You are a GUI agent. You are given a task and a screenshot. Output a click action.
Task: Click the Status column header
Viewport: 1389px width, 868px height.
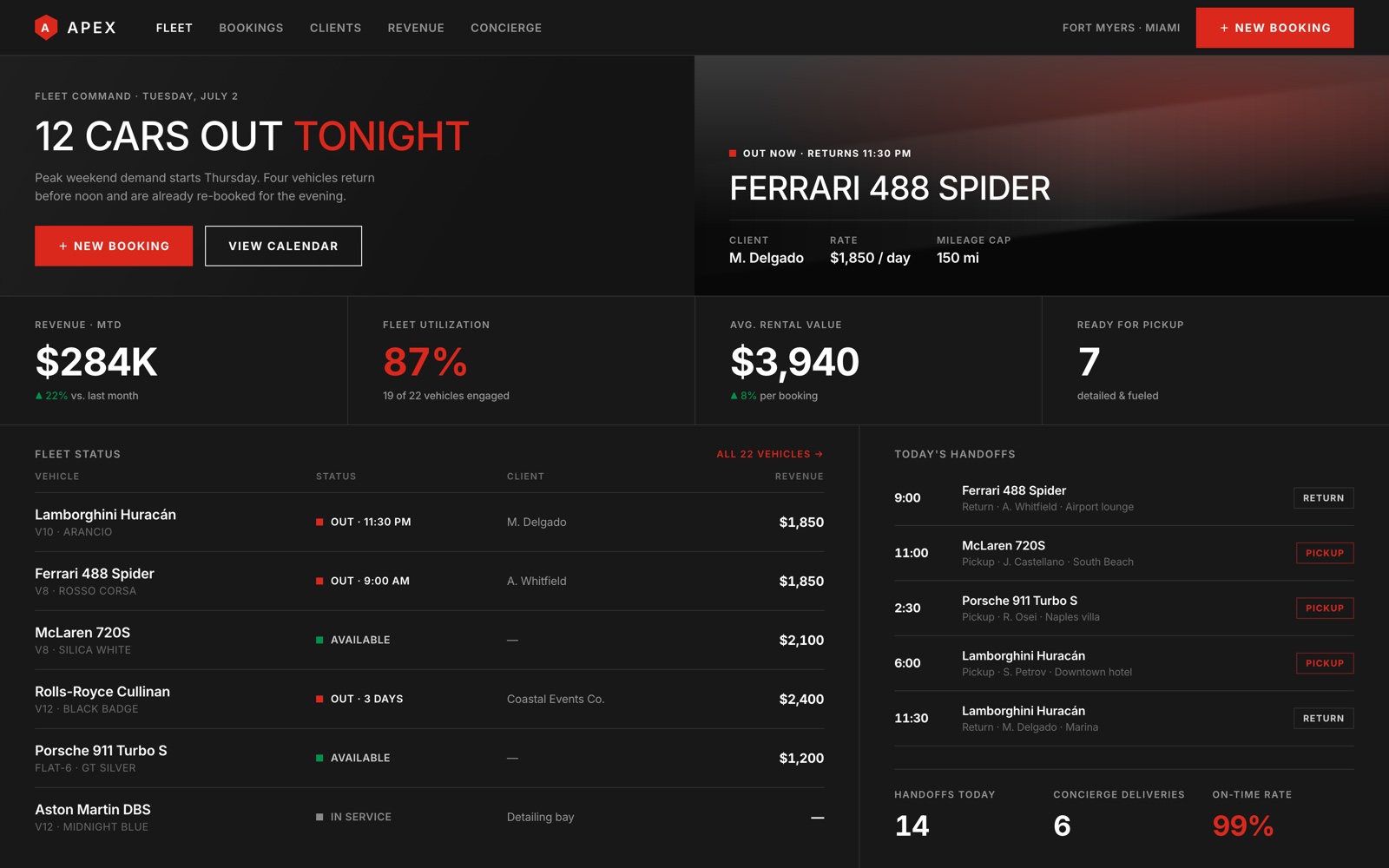point(336,477)
